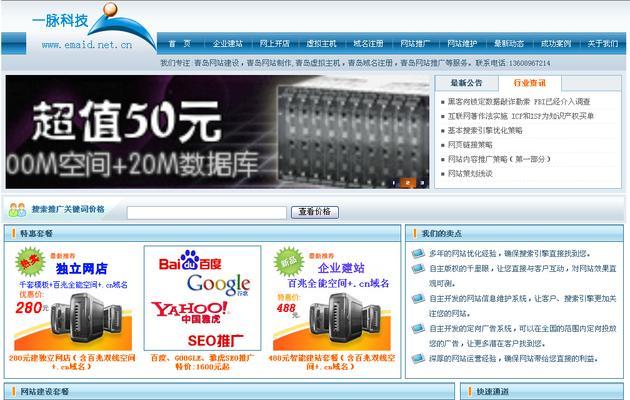
Task: Click the 热卖 badge on 独立网店
Action: (x=30, y=261)
